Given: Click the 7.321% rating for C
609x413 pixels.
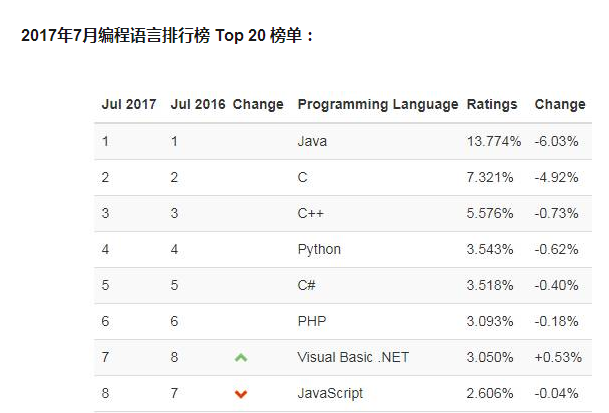Looking at the screenshot, I should (490, 177).
